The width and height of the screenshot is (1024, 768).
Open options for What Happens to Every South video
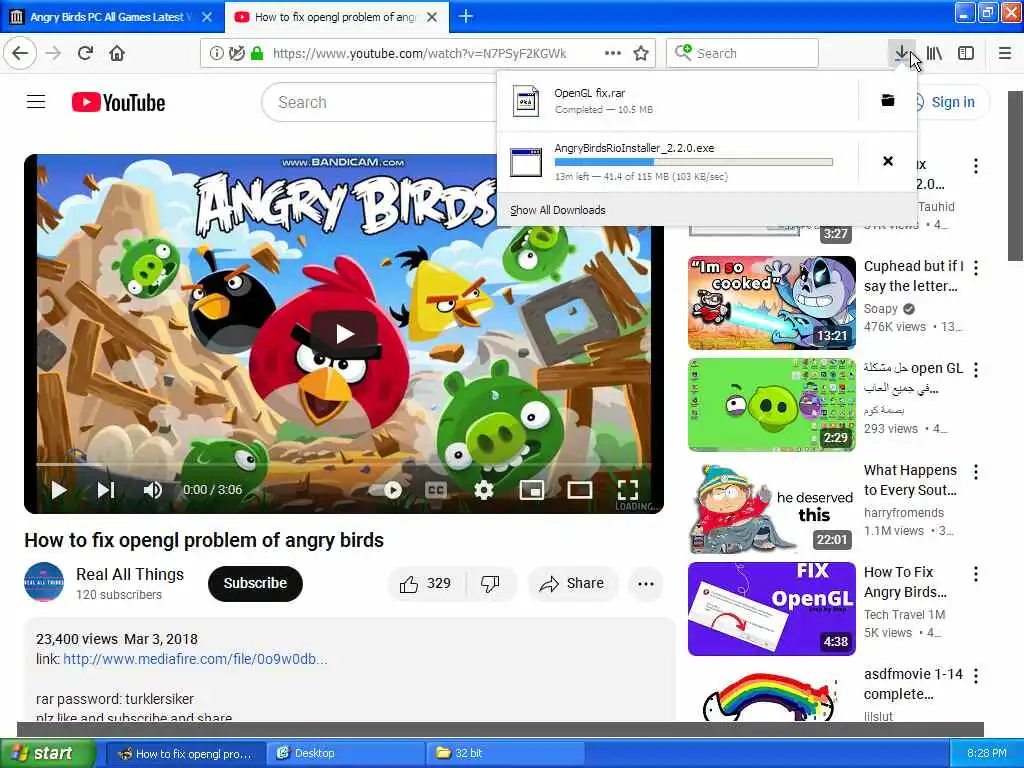point(976,472)
